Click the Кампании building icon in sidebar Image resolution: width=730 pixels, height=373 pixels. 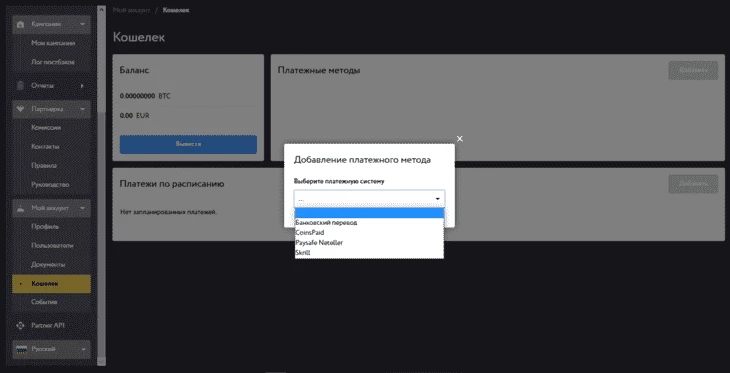(20, 24)
